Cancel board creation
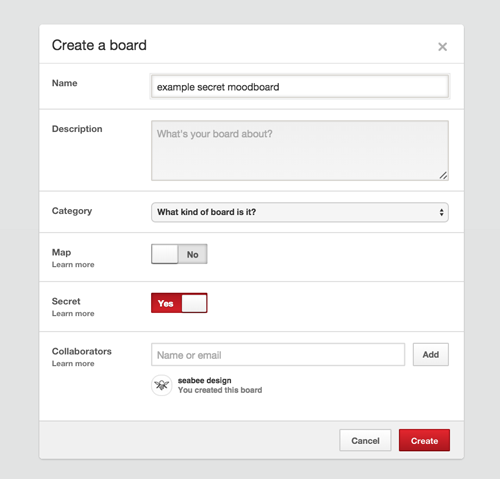500x479 pixels. pos(365,440)
